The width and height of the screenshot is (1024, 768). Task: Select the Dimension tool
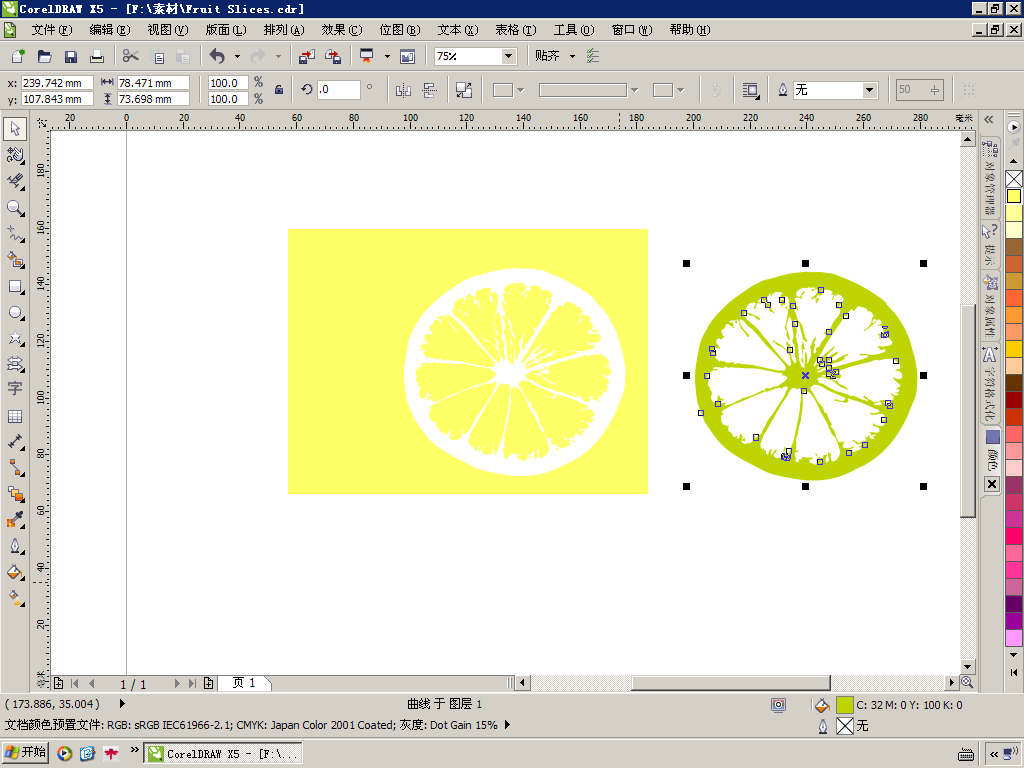pos(14,442)
